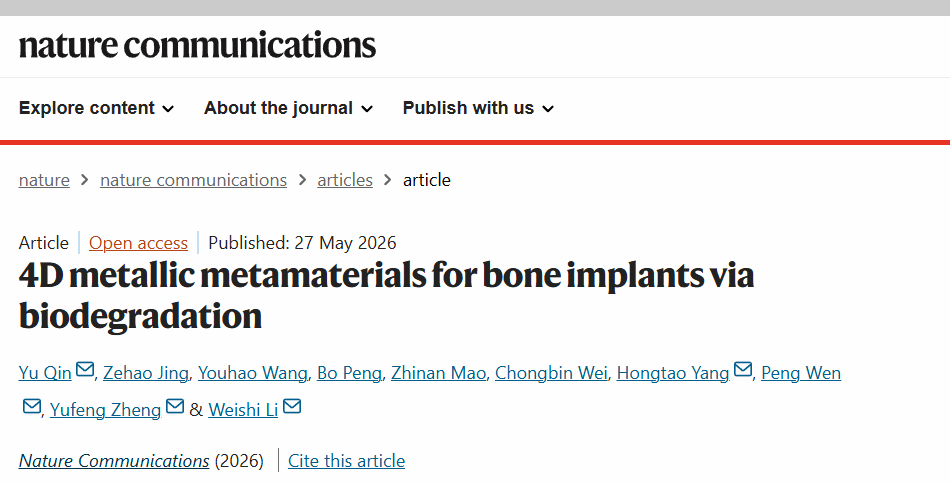Image resolution: width=950 pixels, height=485 pixels.
Task: Click the envelope icon beside Hongtao Yang
Action: (x=743, y=369)
